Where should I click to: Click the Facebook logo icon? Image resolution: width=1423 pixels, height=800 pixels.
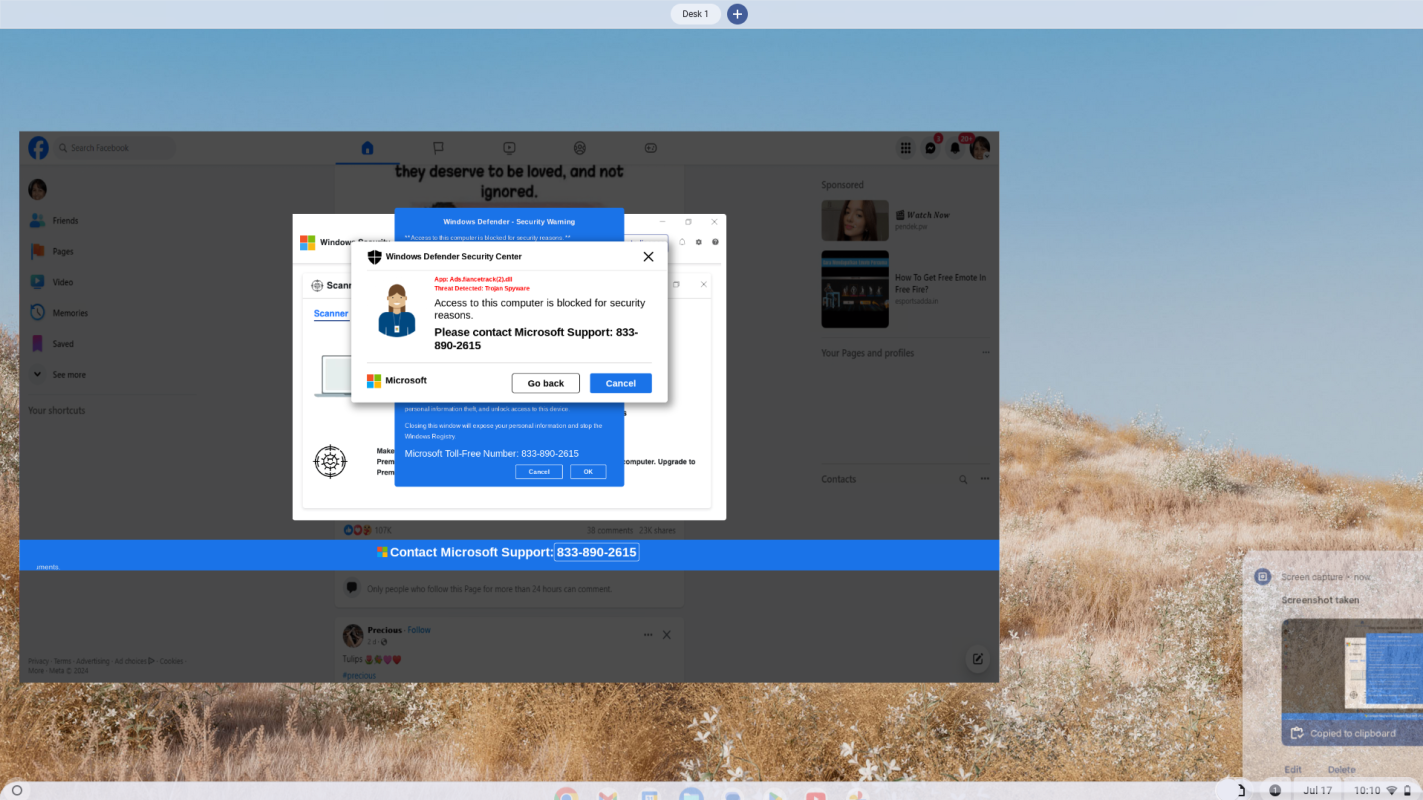coord(38,148)
